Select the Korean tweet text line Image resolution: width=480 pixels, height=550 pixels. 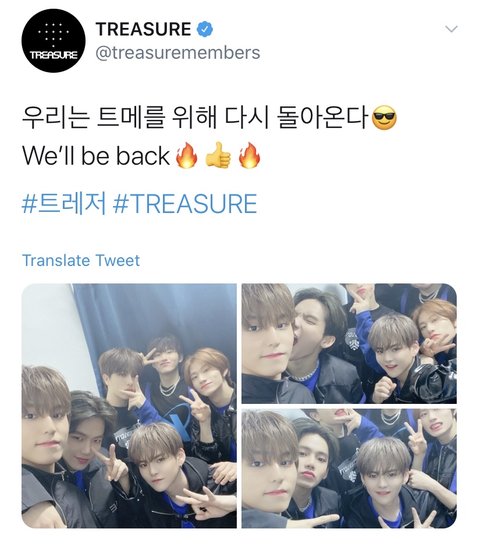click(195, 118)
